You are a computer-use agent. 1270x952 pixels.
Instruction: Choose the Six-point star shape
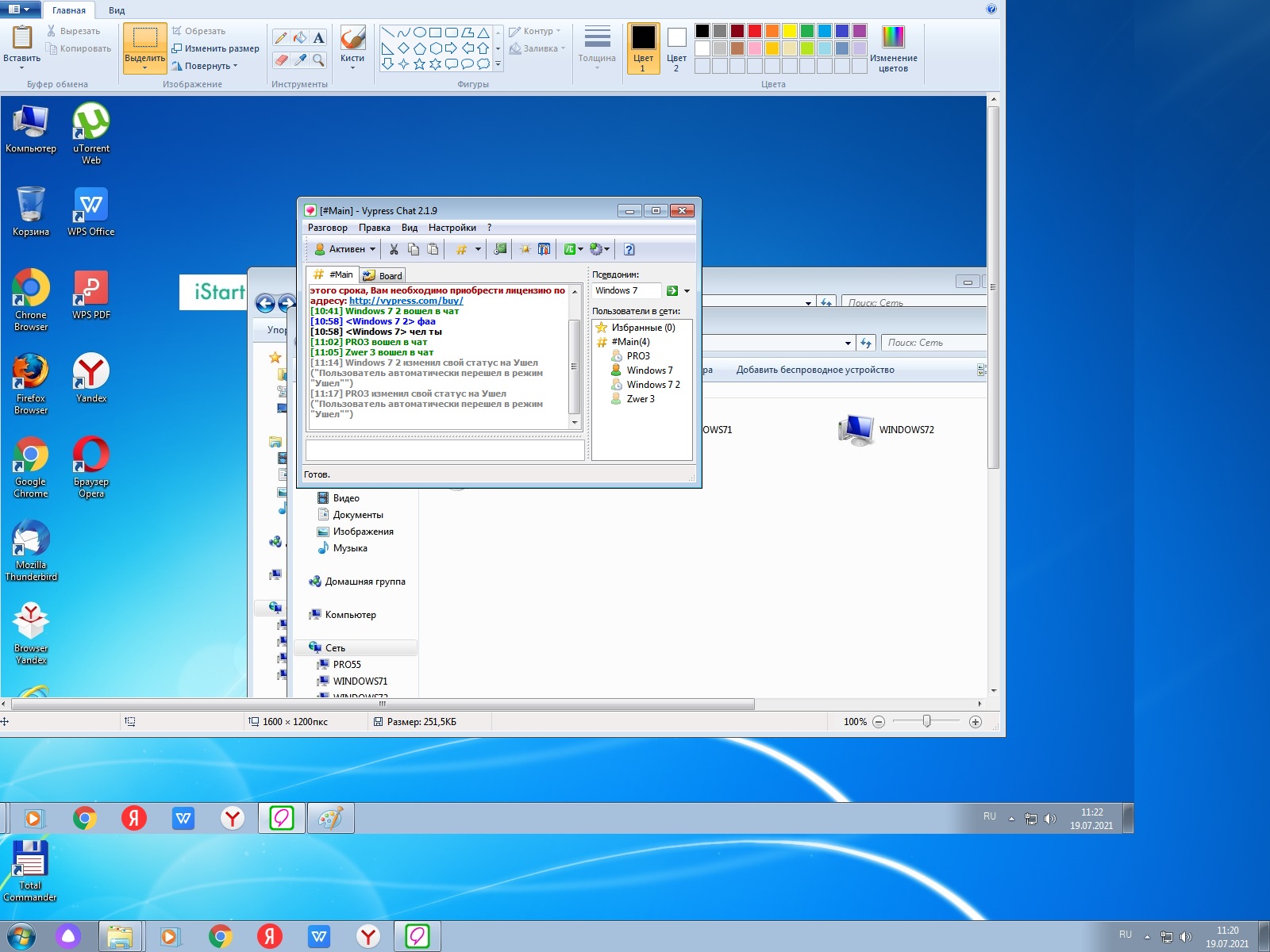436,63
